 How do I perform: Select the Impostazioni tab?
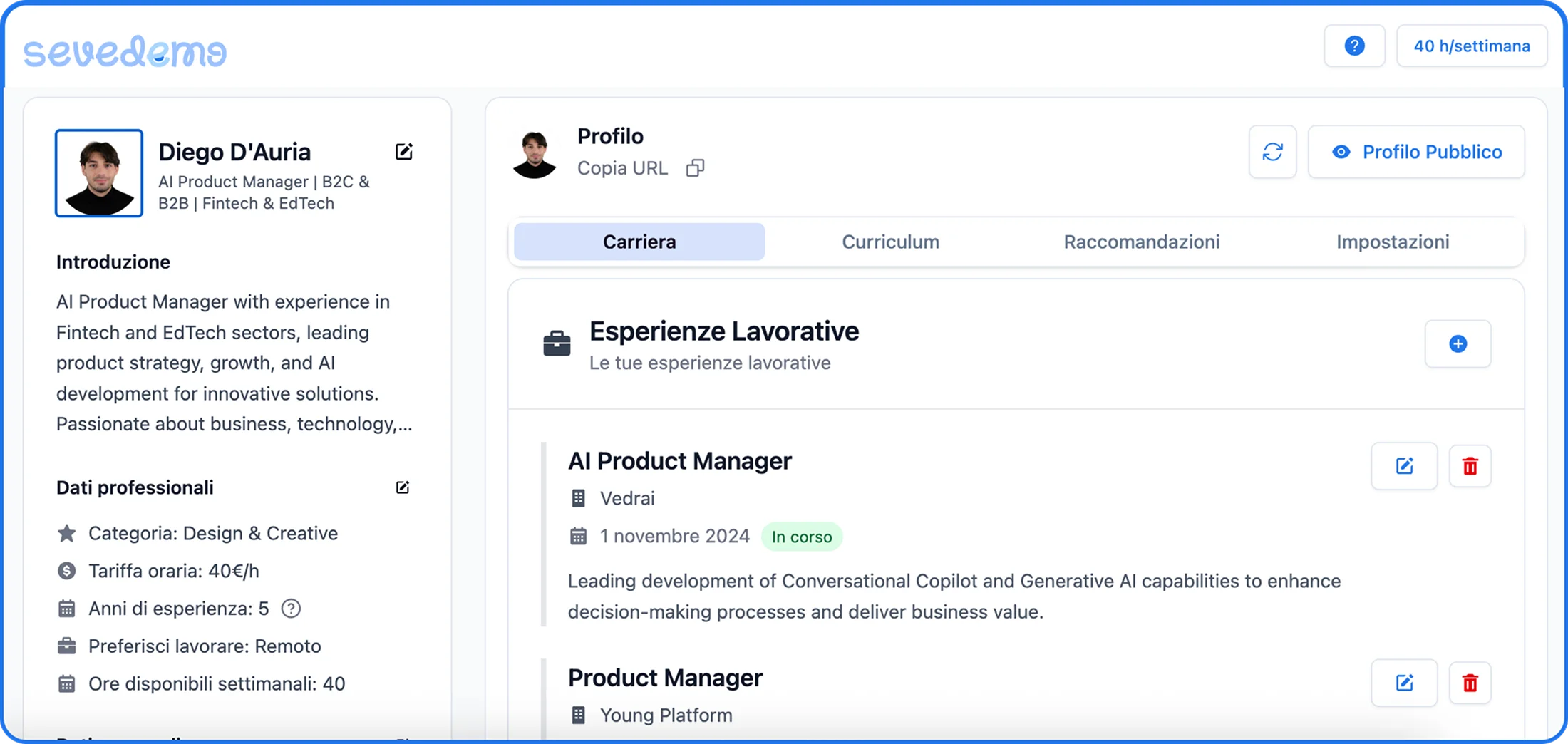coord(1392,242)
